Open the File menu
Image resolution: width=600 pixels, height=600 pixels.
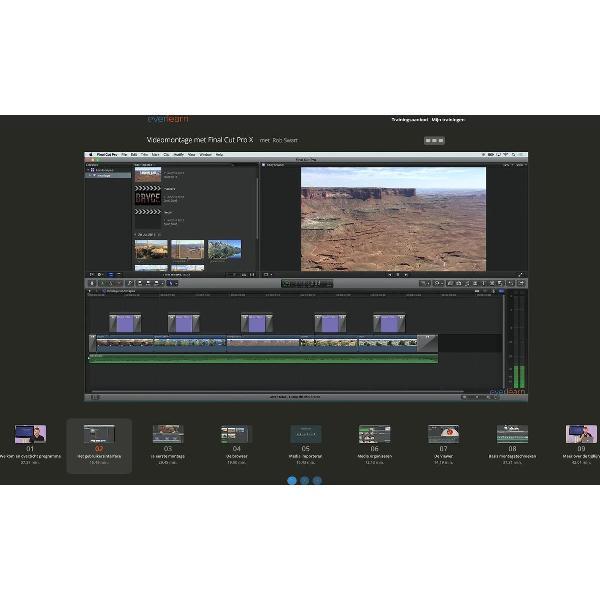click(124, 155)
